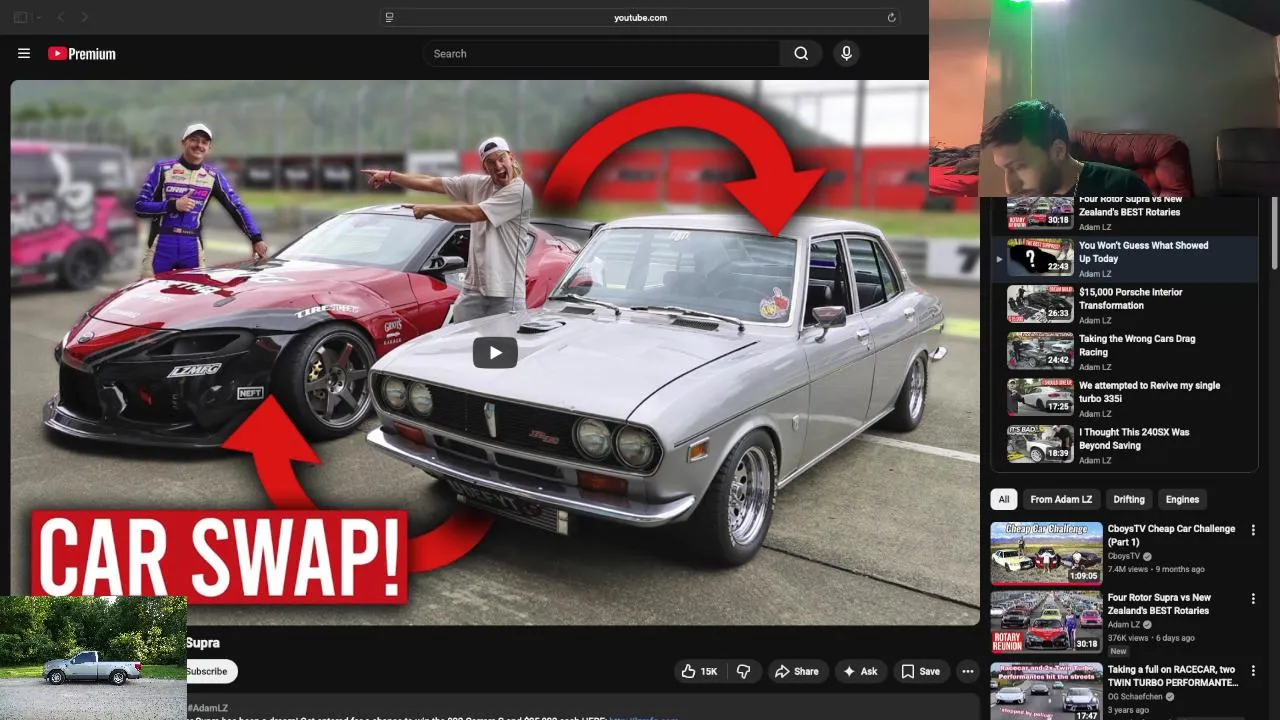
Task: Open the YouTube hamburger guide menu
Action: click(x=24, y=54)
